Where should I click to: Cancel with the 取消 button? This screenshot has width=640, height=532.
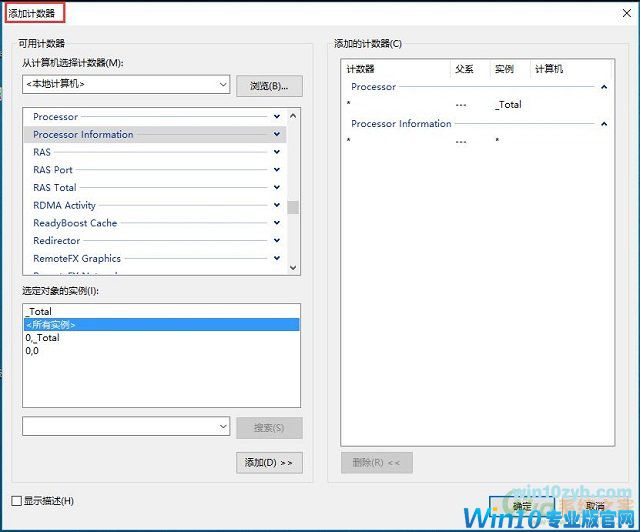[595, 506]
